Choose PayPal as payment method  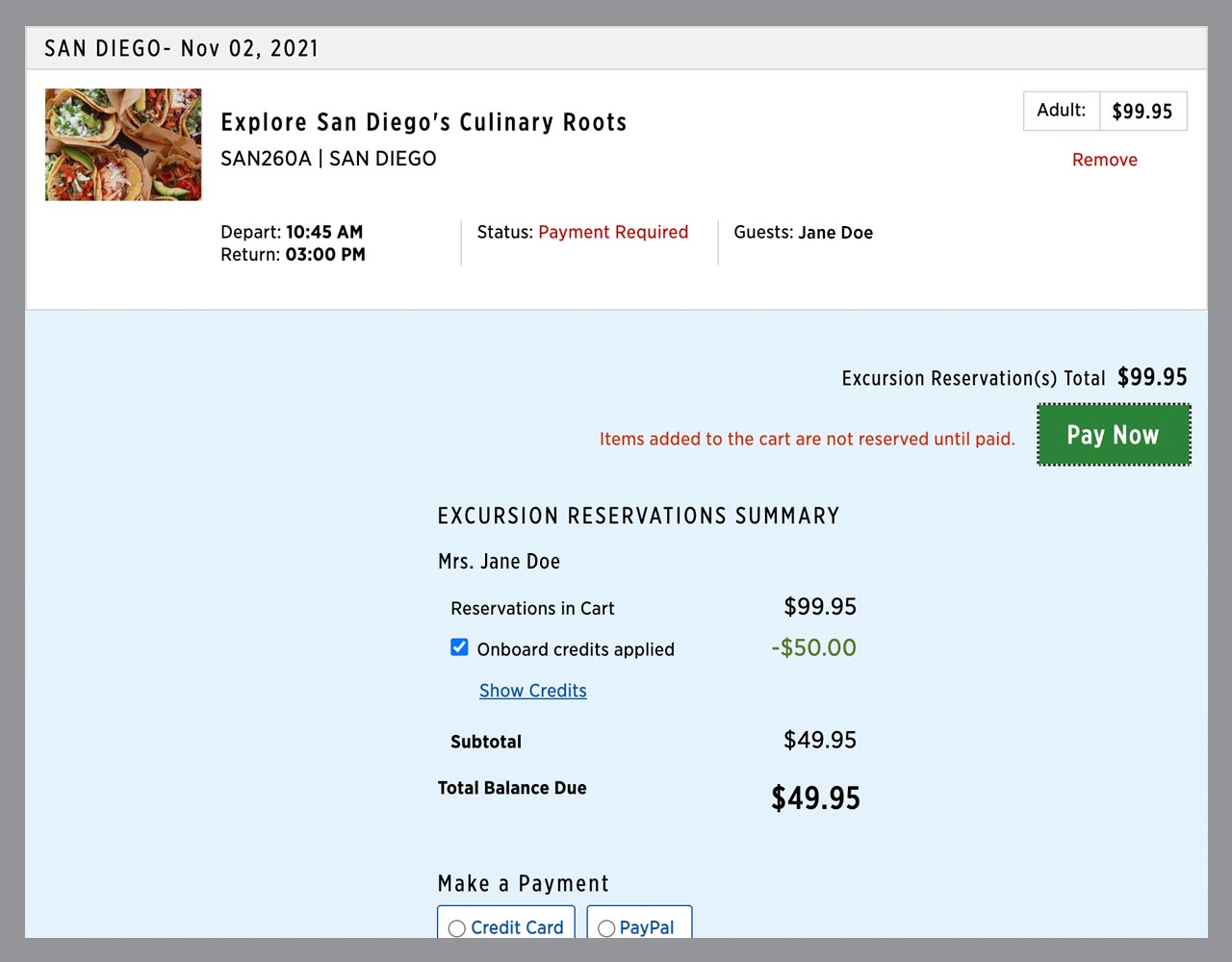[x=607, y=928]
